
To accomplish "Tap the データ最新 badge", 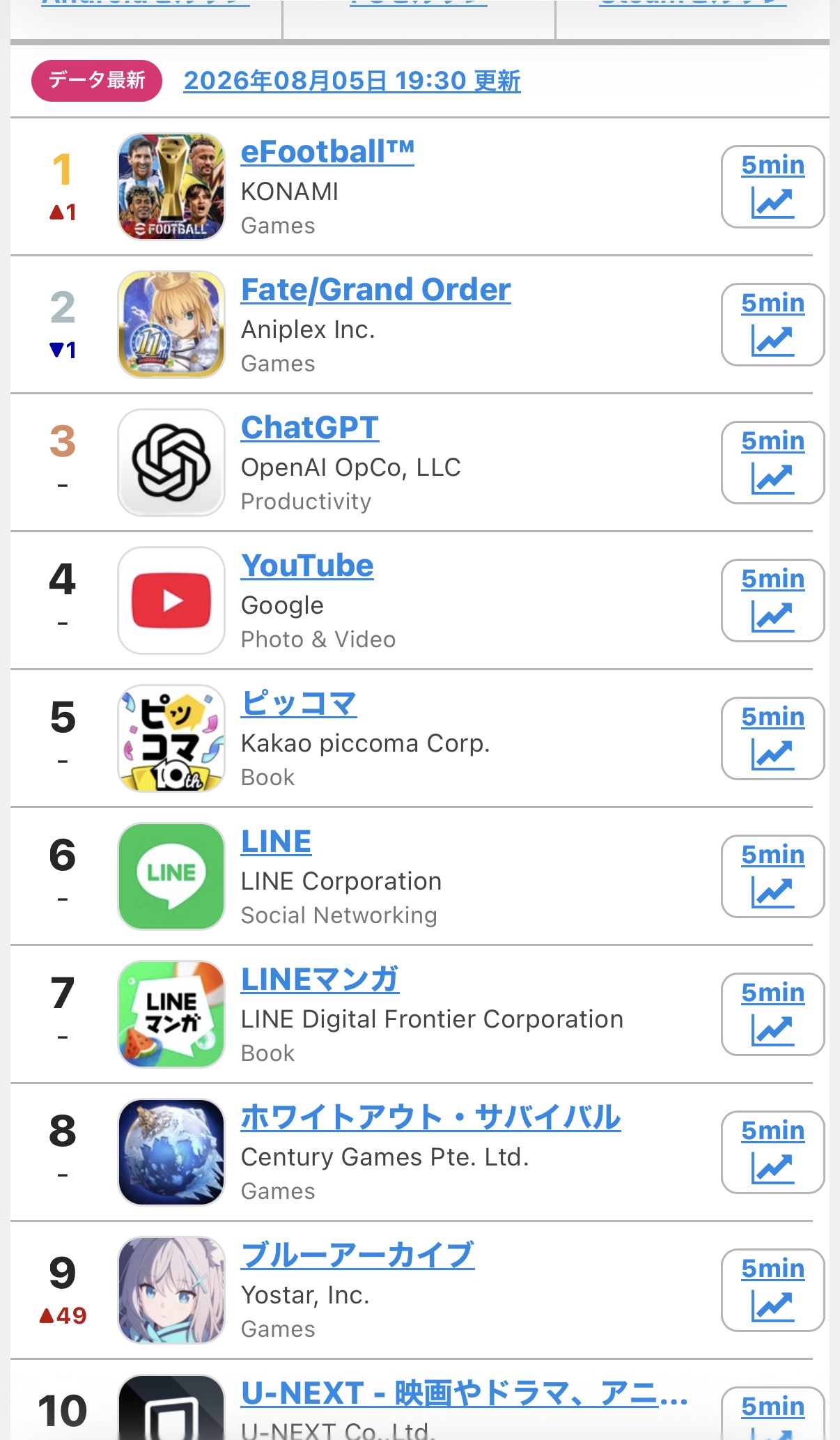I will [x=97, y=81].
